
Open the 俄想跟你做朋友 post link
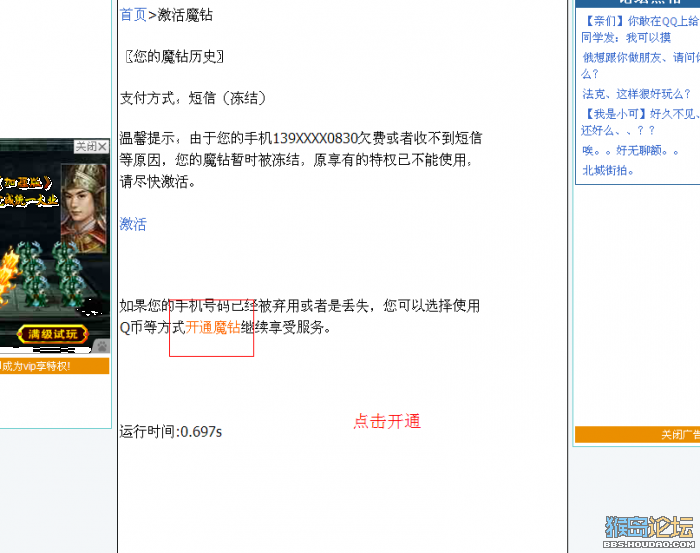tap(640, 65)
